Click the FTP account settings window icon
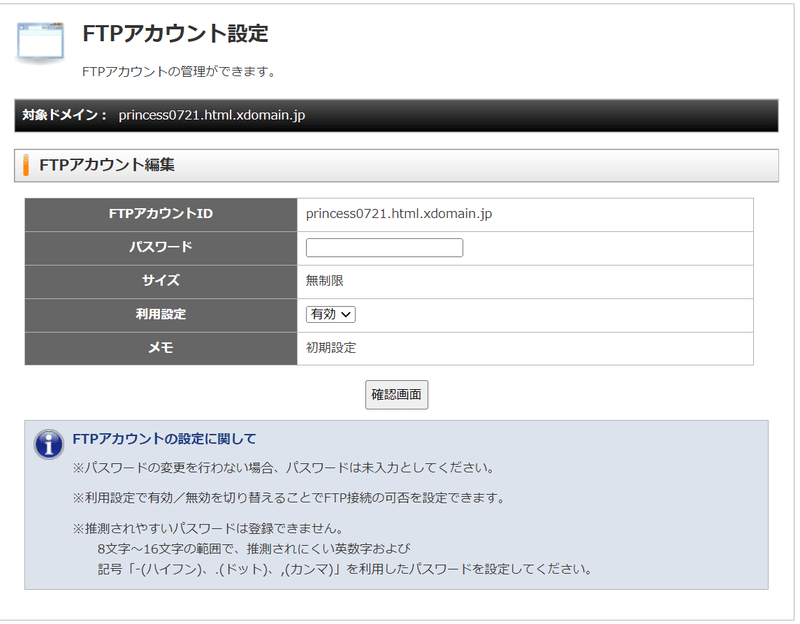This screenshot has height=624, width=800. (40, 42)
